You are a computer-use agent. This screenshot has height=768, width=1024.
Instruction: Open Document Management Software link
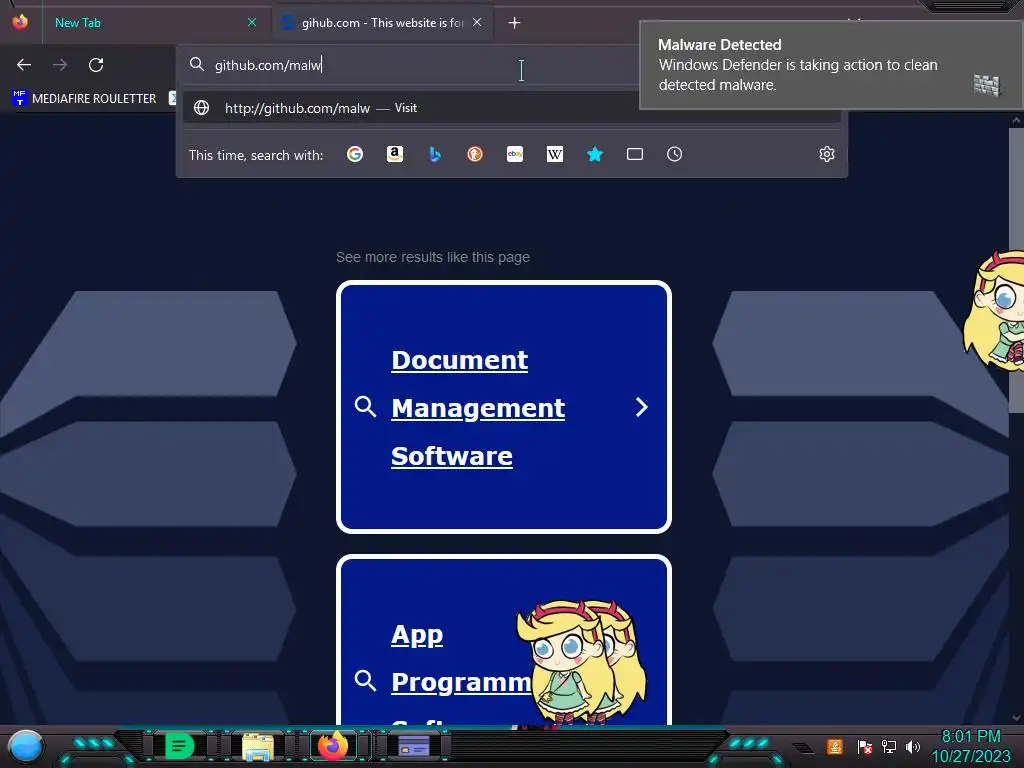pos(478,408)
